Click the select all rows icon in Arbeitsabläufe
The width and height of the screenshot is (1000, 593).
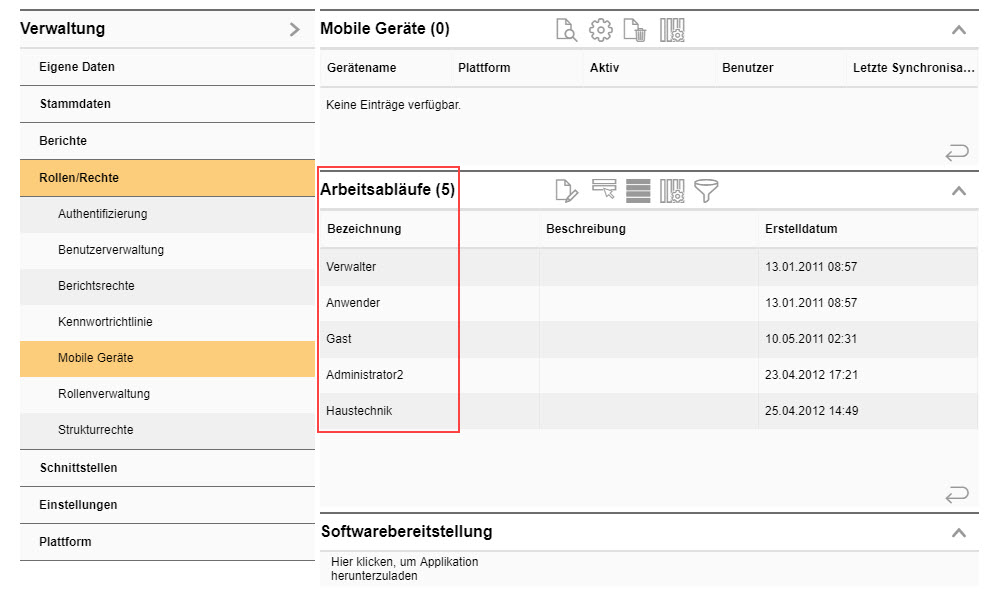coord(638,191)
